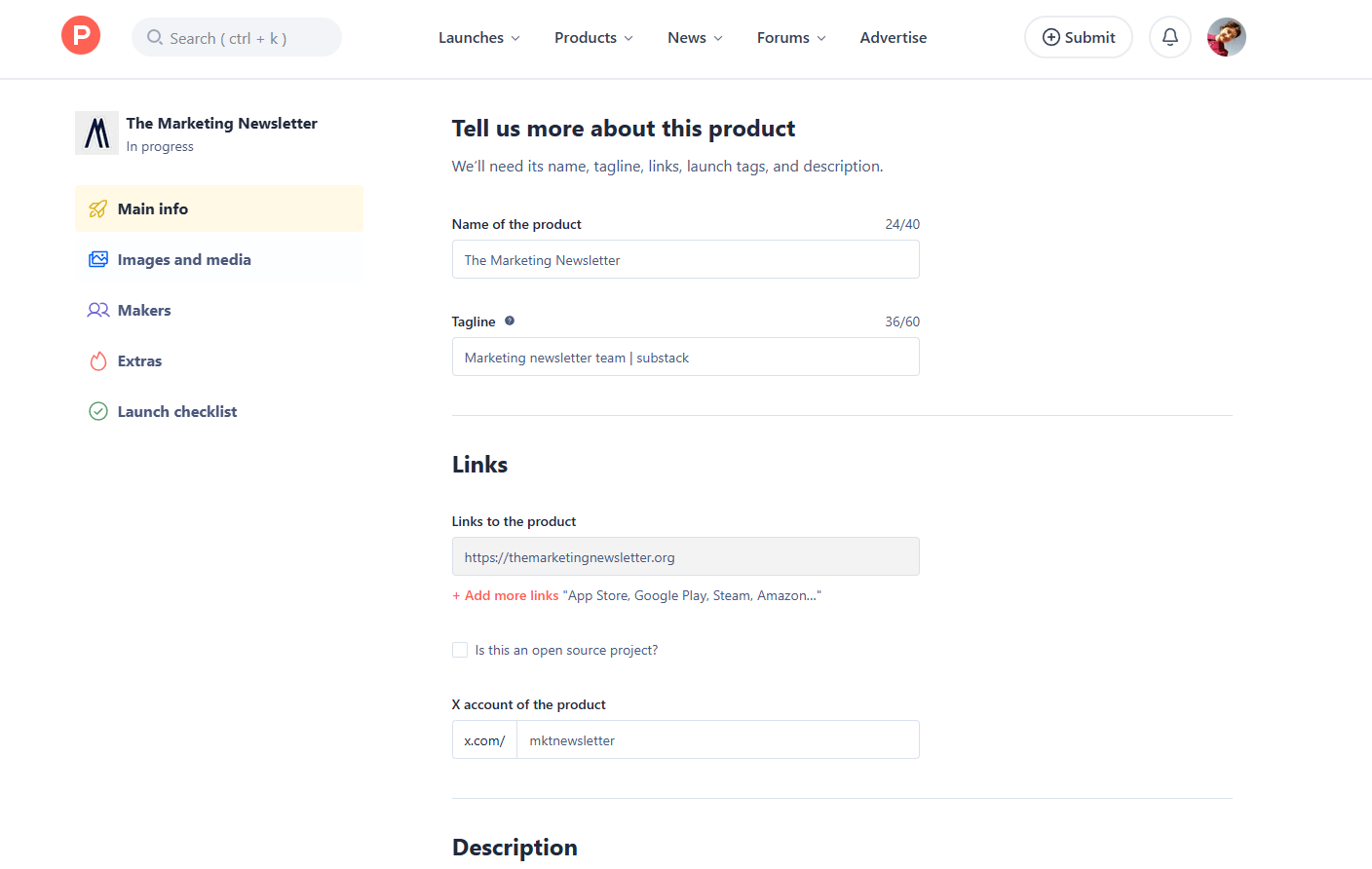
Task: Open the Advertise page
Action: coord(894,37)
